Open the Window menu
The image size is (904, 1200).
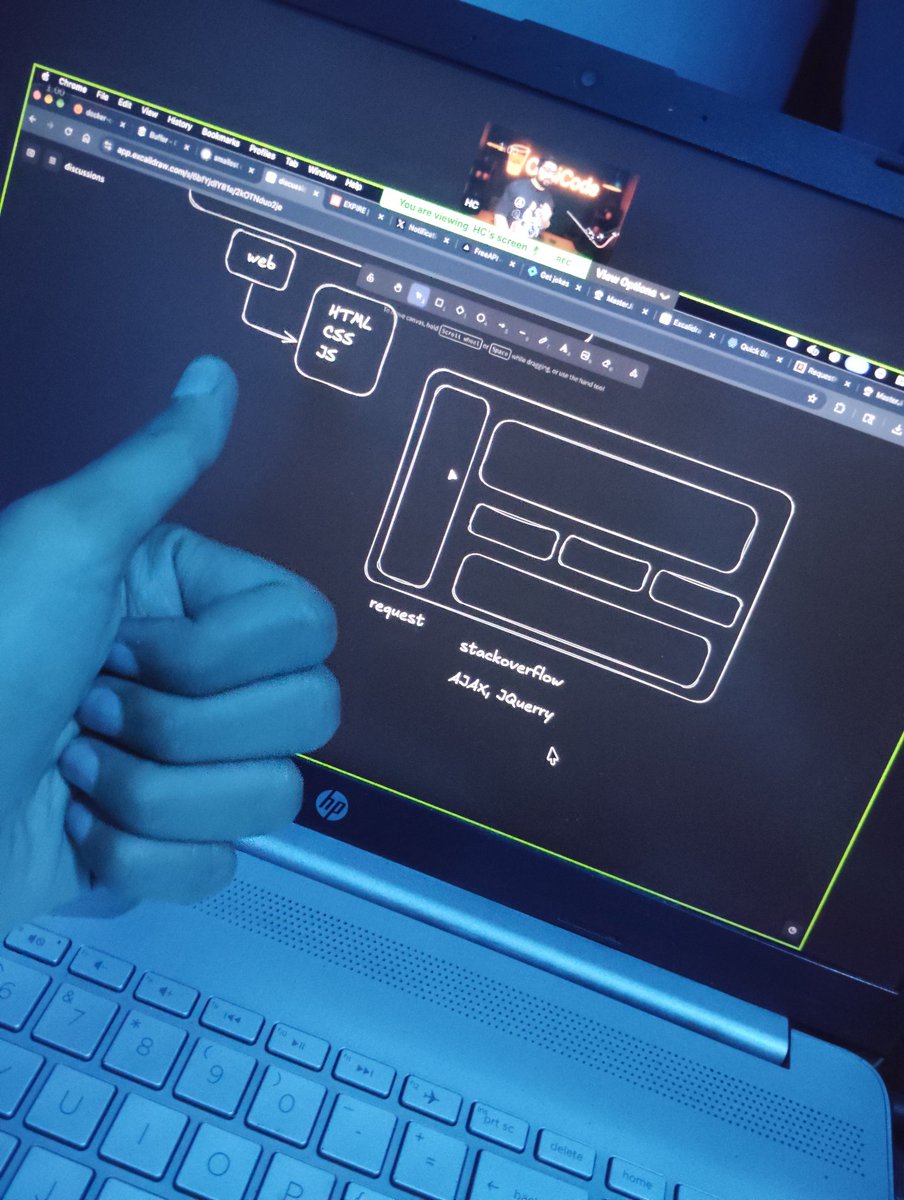click(x=322, y=173)
